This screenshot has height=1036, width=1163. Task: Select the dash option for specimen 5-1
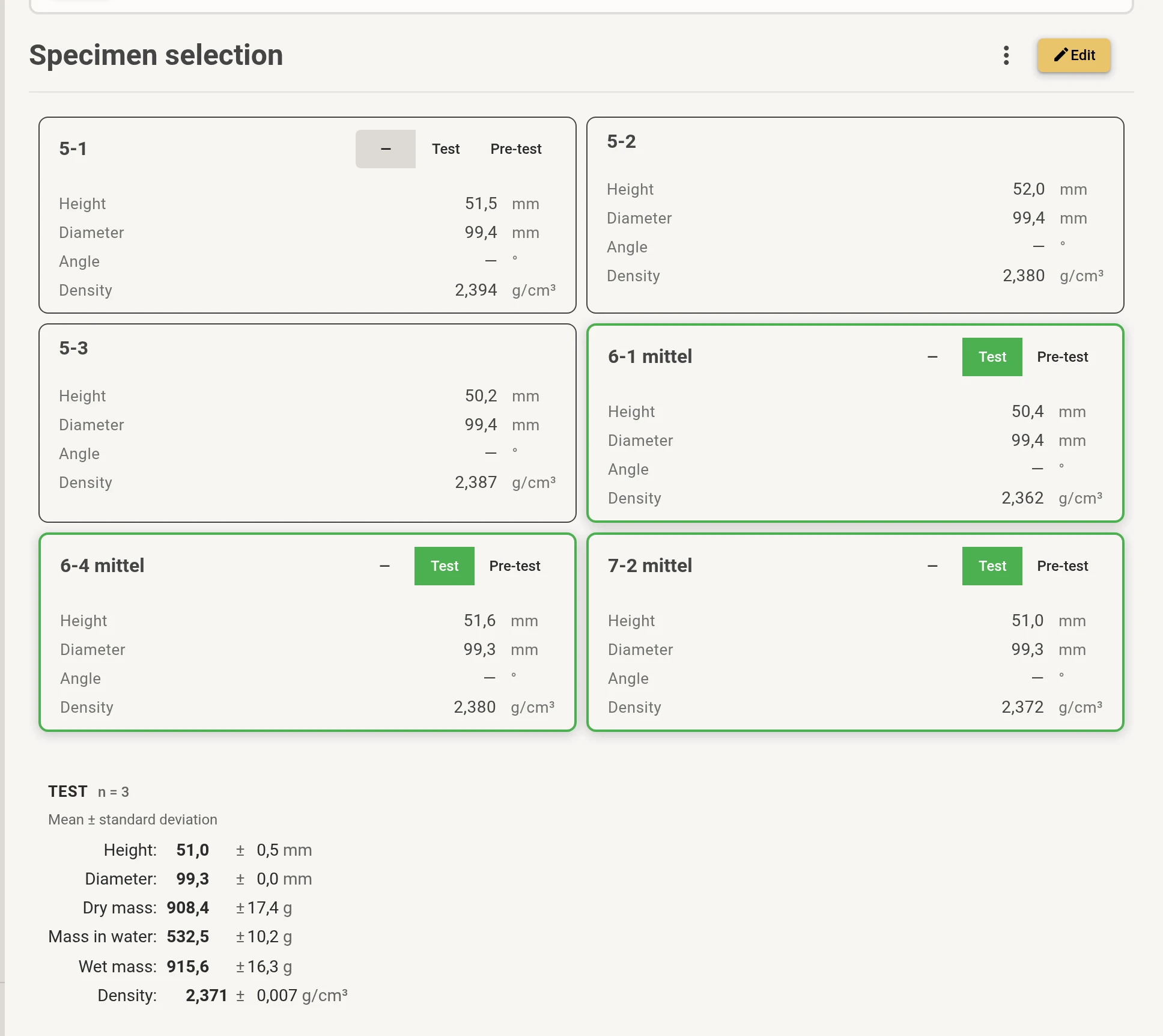[x=386, y=149]
